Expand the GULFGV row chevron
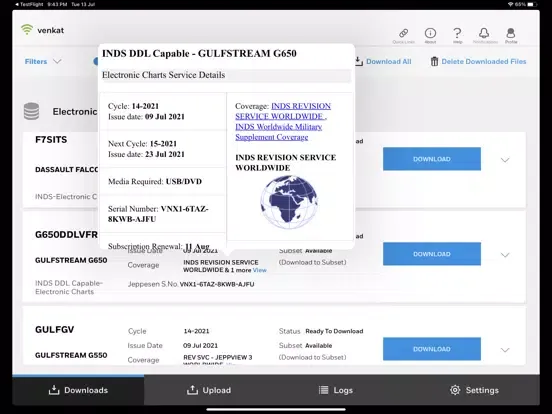The image size is (552, 414). coord(505,350)
